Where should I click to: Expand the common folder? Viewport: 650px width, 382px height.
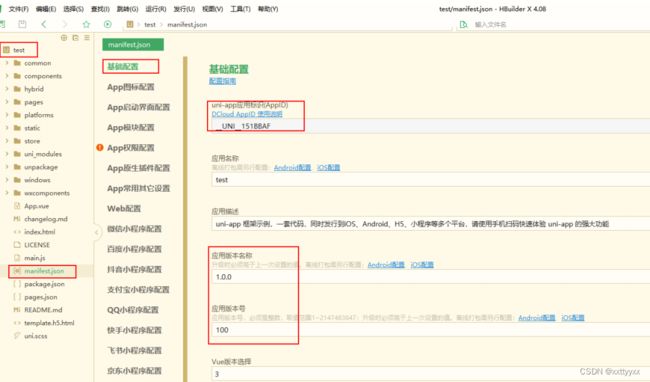pyautogui.click(x=7, y=63)
